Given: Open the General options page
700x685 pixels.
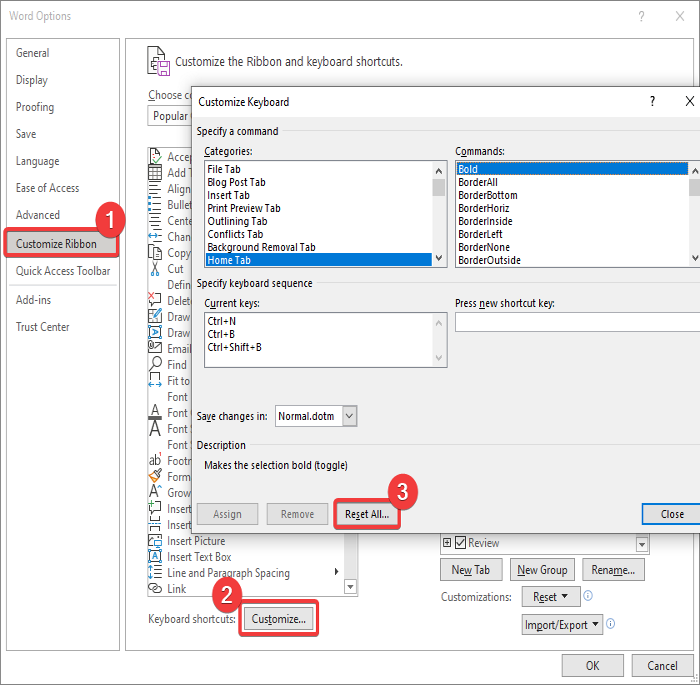Looking at the screenshot, I should [x=33, y=53].
